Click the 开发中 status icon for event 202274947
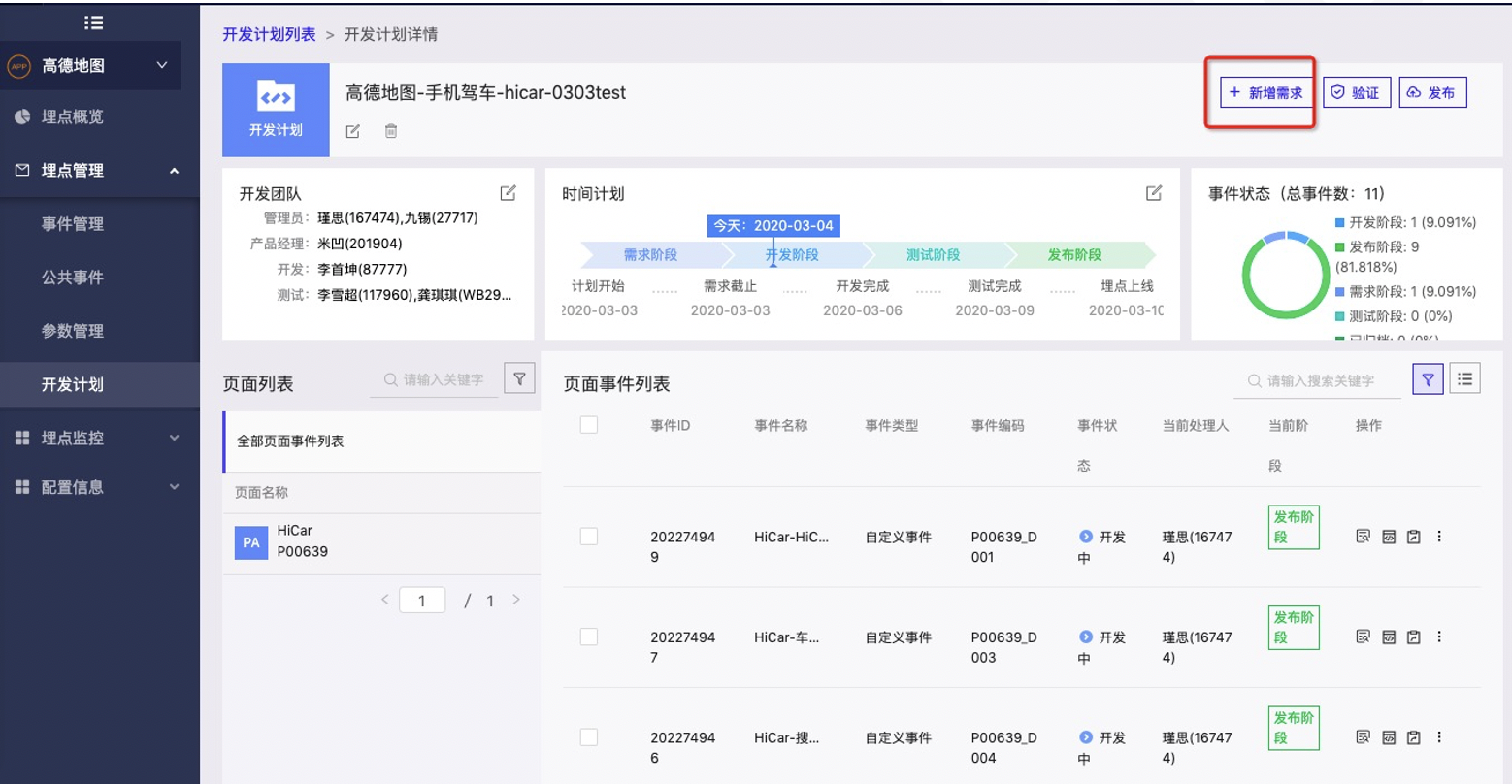 tap(1086, 637)
